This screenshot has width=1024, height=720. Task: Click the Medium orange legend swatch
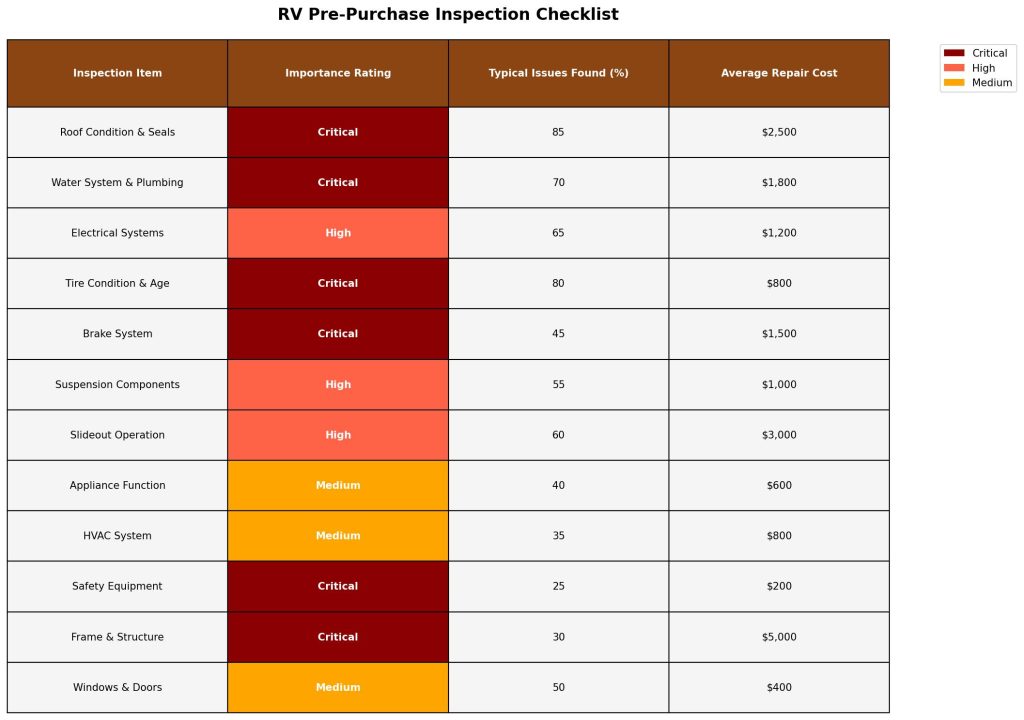pyautogui.click(x=954, y=83)
